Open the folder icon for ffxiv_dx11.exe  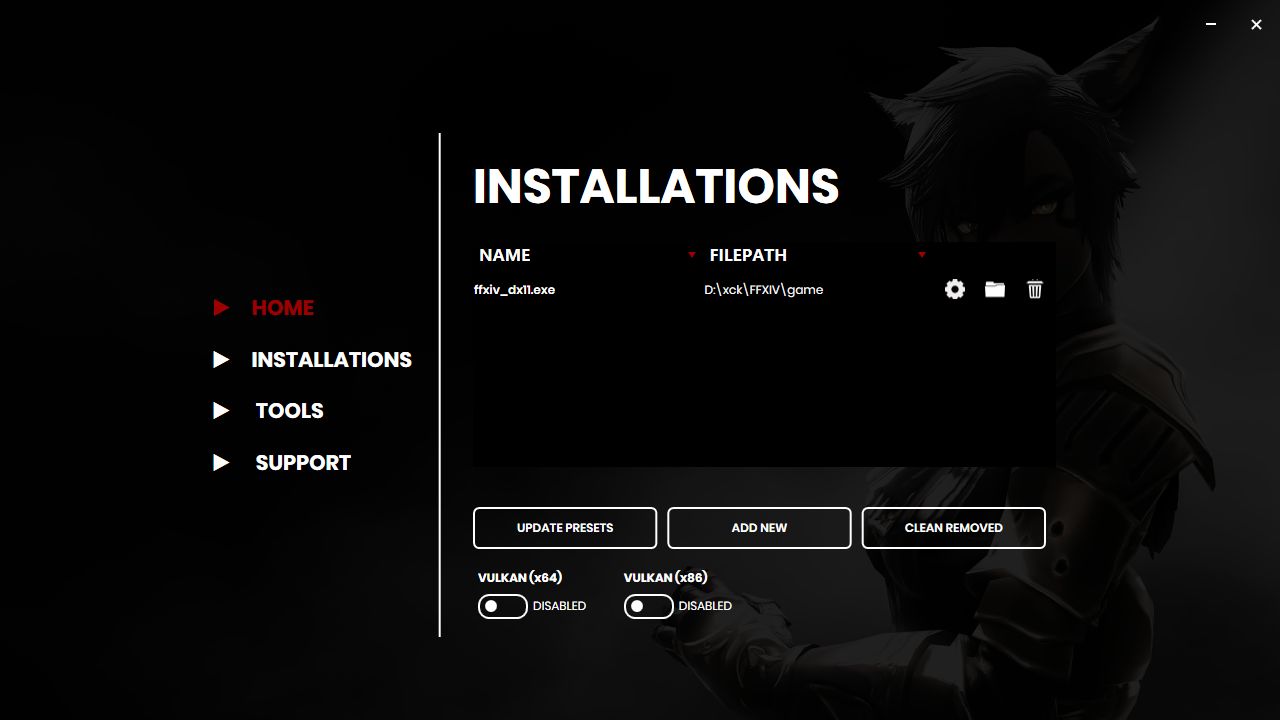pos(995,290)
